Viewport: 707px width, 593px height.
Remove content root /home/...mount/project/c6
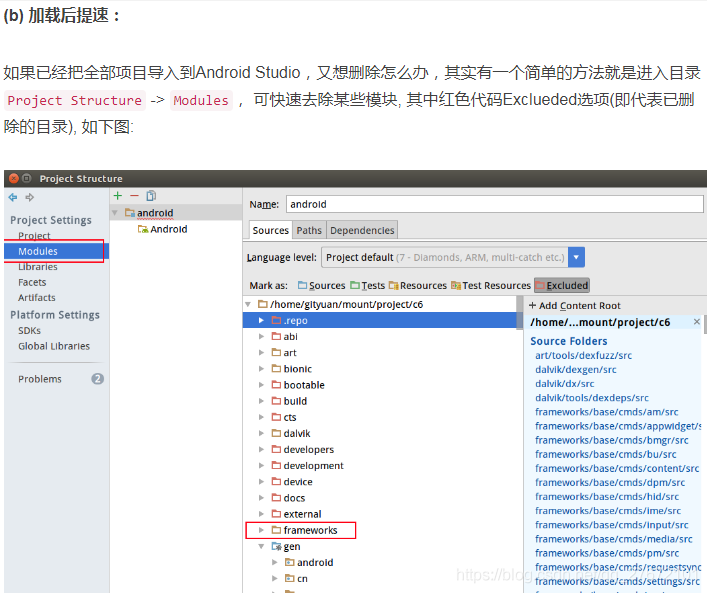697,322
